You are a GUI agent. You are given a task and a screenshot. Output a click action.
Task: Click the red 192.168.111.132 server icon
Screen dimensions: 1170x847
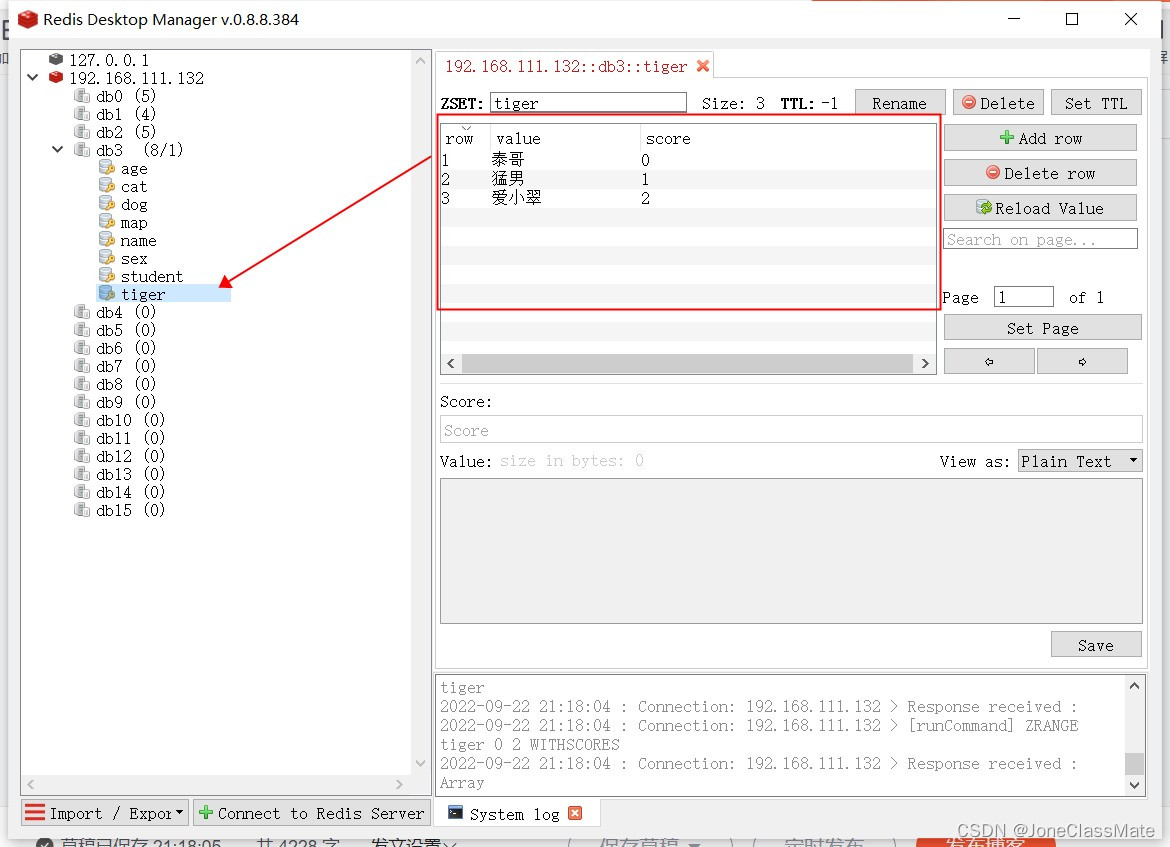(56, 77)
